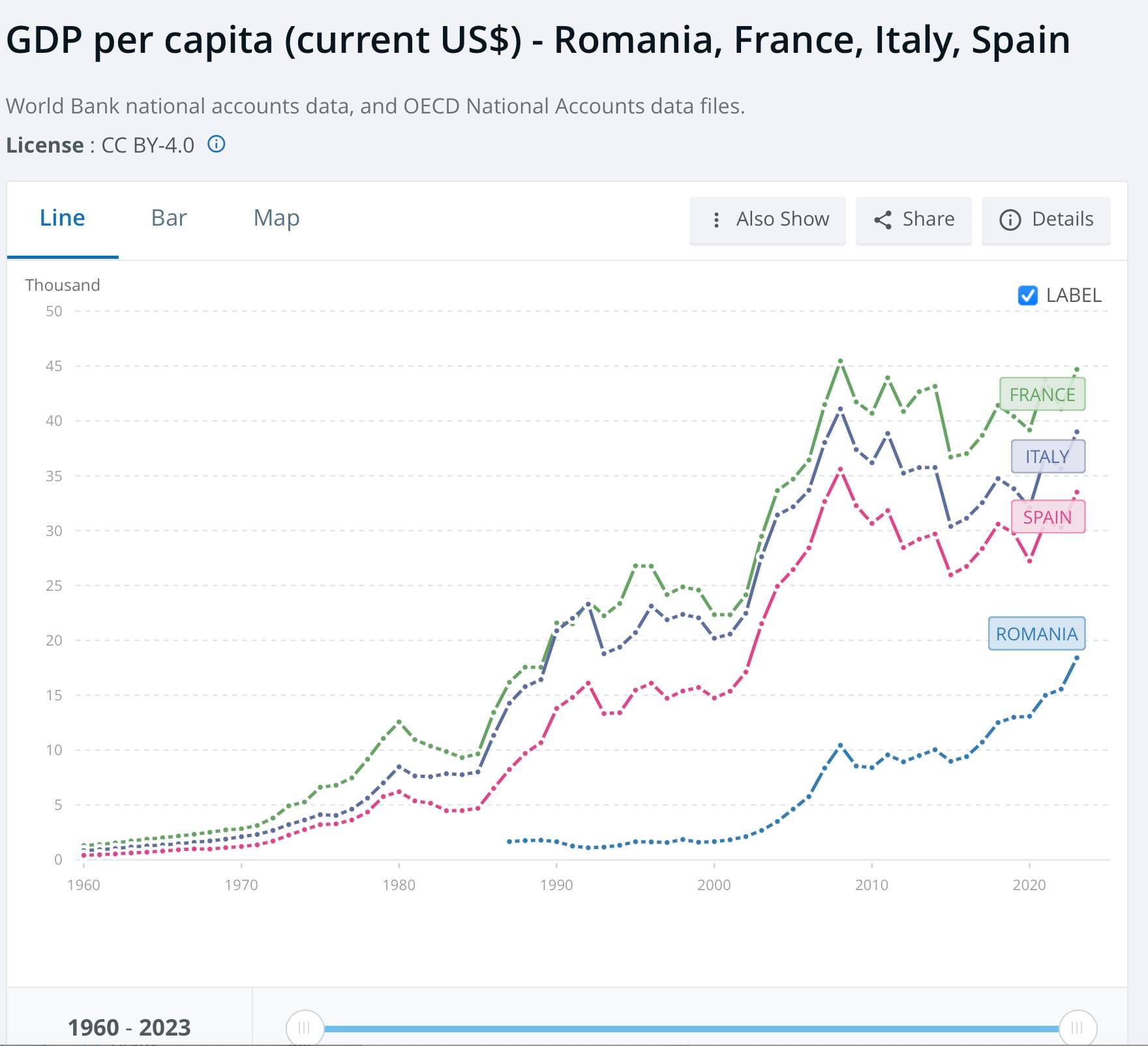Click the FRANCE series label
The width and height of the screenshot is (1148, 1046).
tap(1042, 395)
